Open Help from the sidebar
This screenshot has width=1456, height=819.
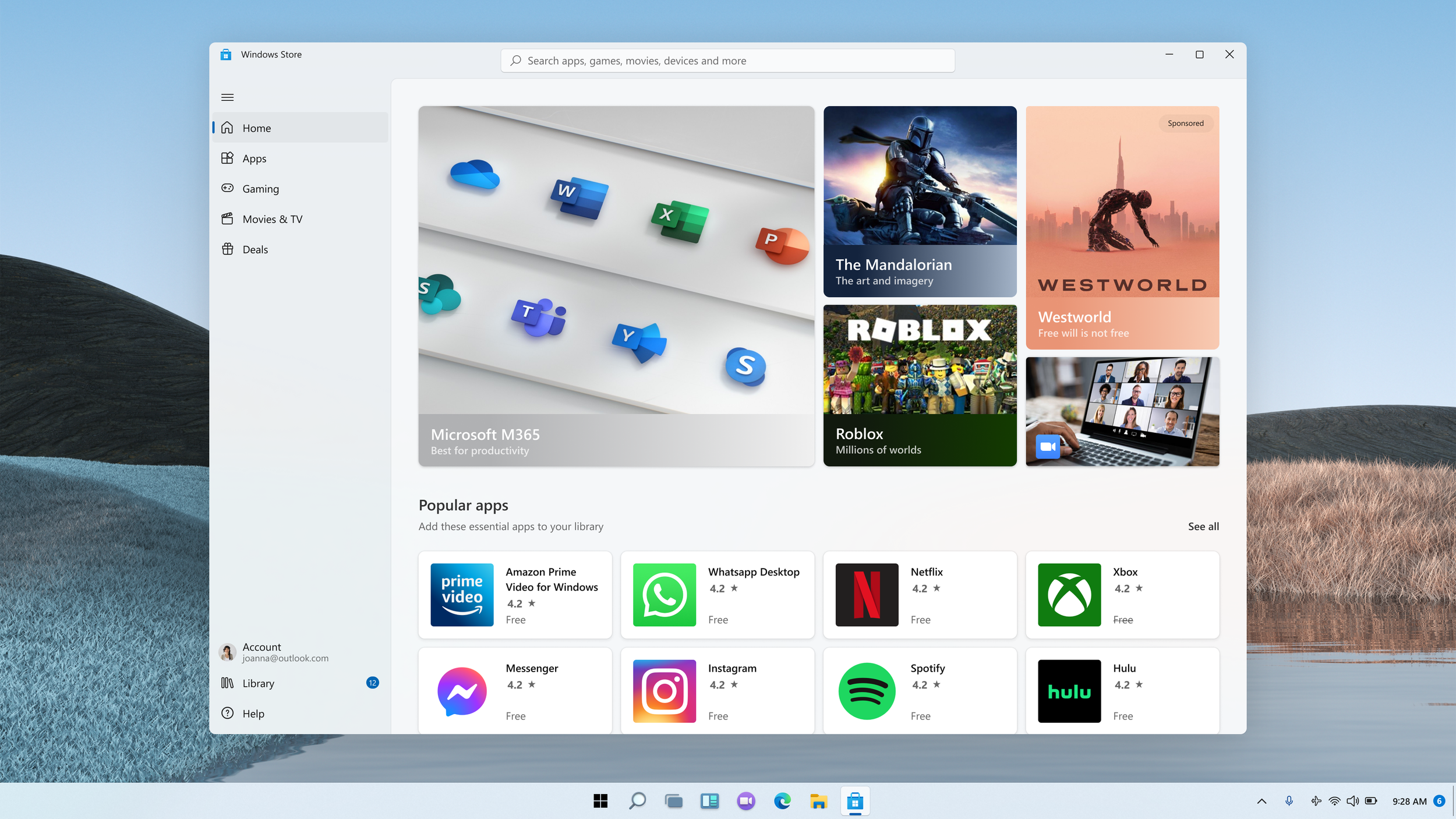tap(253, 713)
